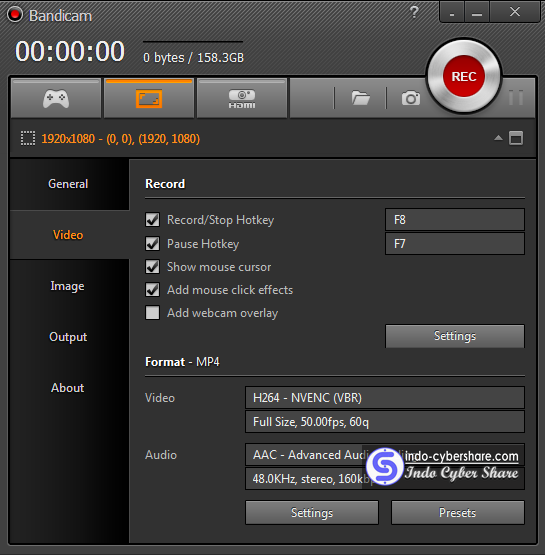Open the Image tab
The image size is (545, 555).
pyautogui.click(x=68, y=286)
